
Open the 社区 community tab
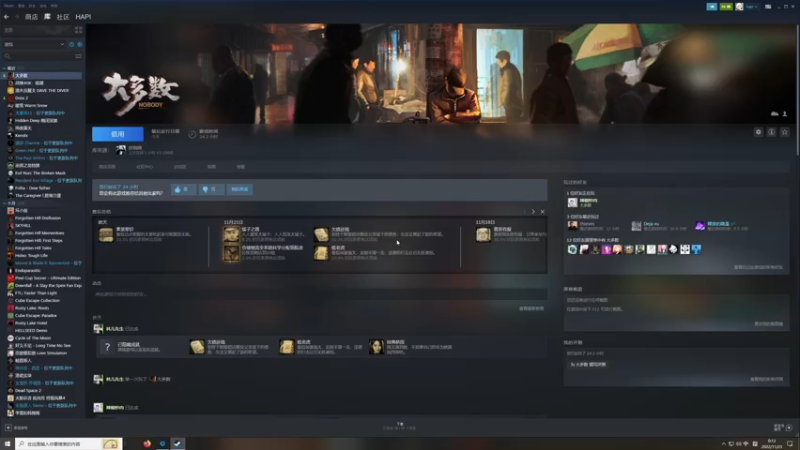click(x=63, y=17)
